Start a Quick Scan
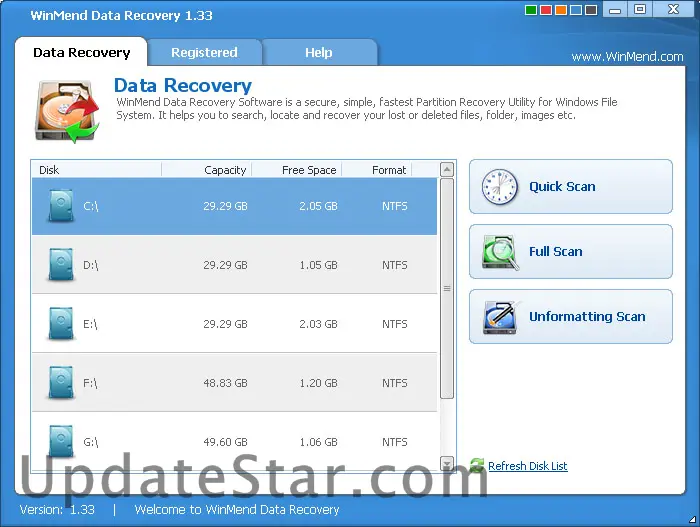Image resolution: width=700 pixels, height=527 pixels. pyautogui.click(x=571, y=187)
